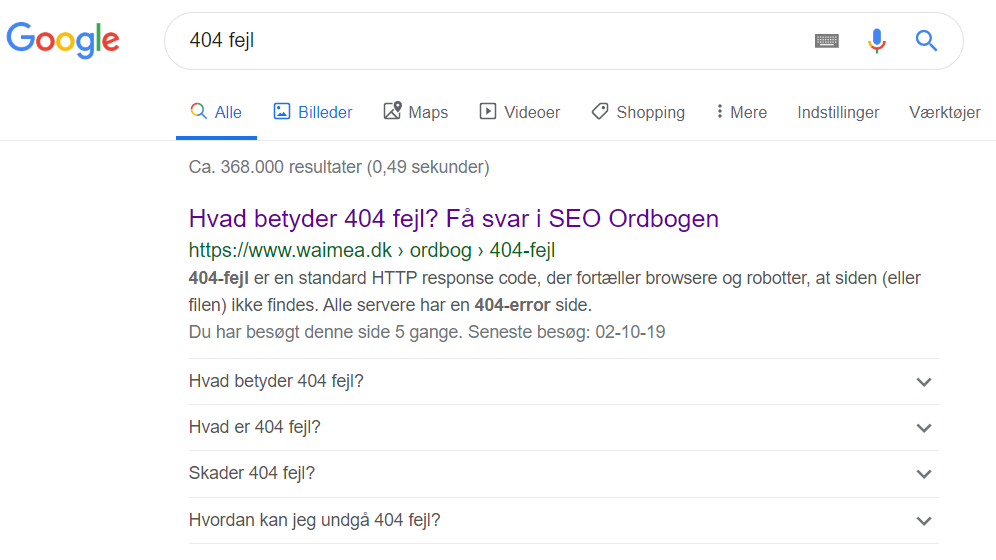This screenshot has height=560, width=996.
Task: Expand "Hvad er 404 fejl?" chevron
Action: tap(924, 428)
